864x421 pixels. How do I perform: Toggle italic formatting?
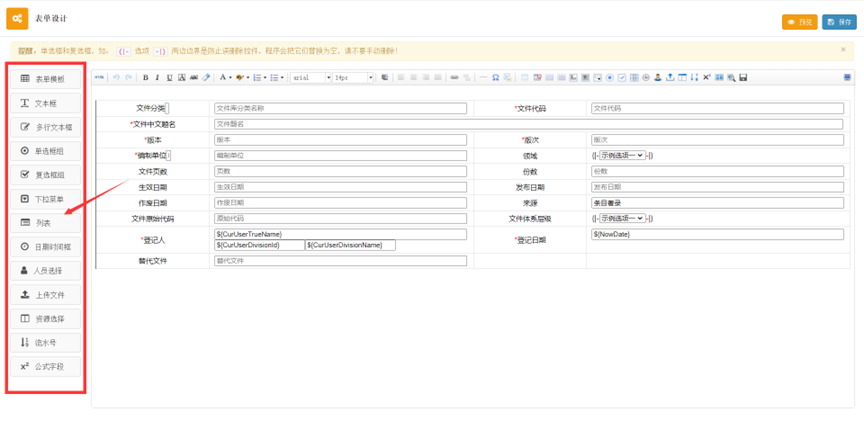coord(157,78)
